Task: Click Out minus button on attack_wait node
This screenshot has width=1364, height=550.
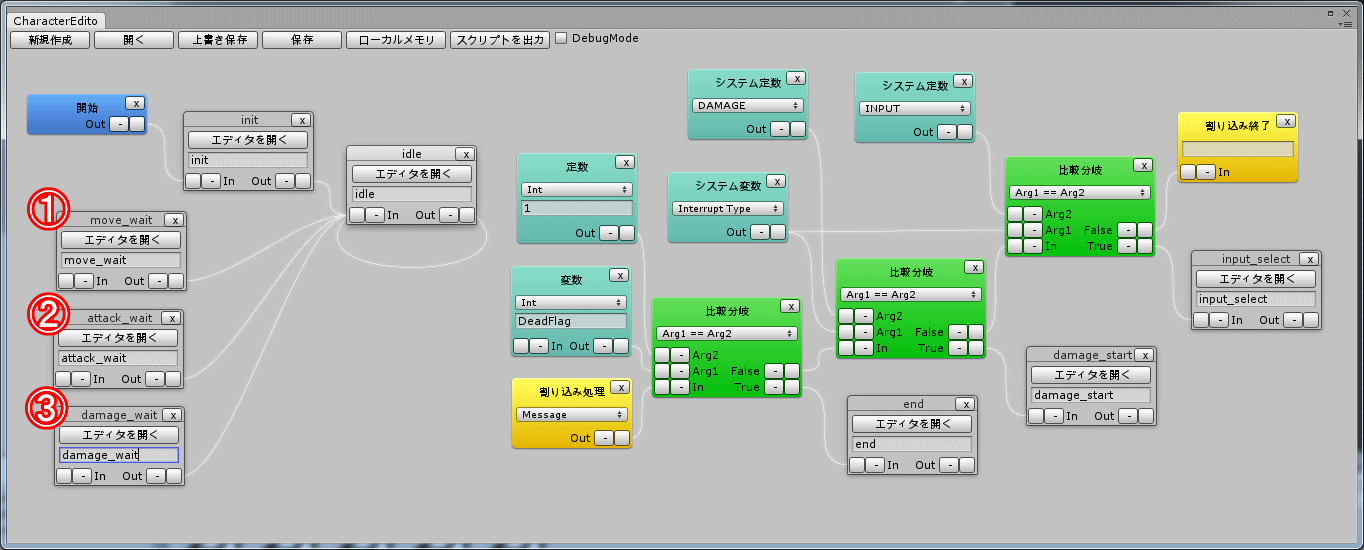Action: coord(154,379)
